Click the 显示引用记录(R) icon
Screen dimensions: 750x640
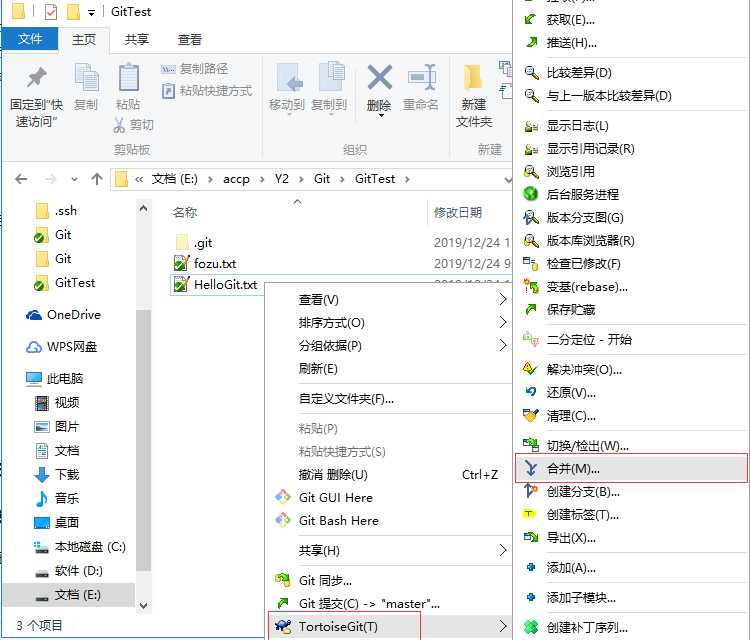point(531,149)
